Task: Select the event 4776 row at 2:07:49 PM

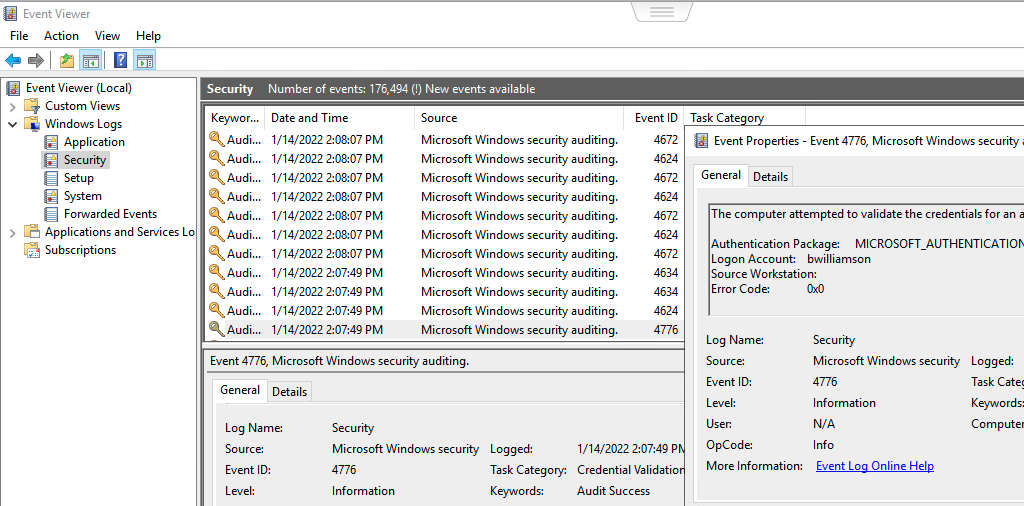Action: pyautogui.click(x=444, y=330)
